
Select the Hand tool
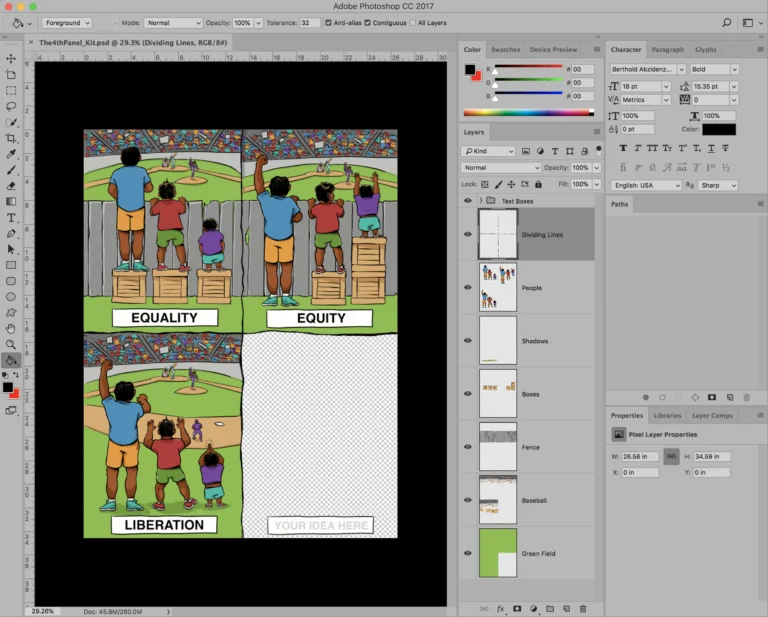tap(11, 329)
